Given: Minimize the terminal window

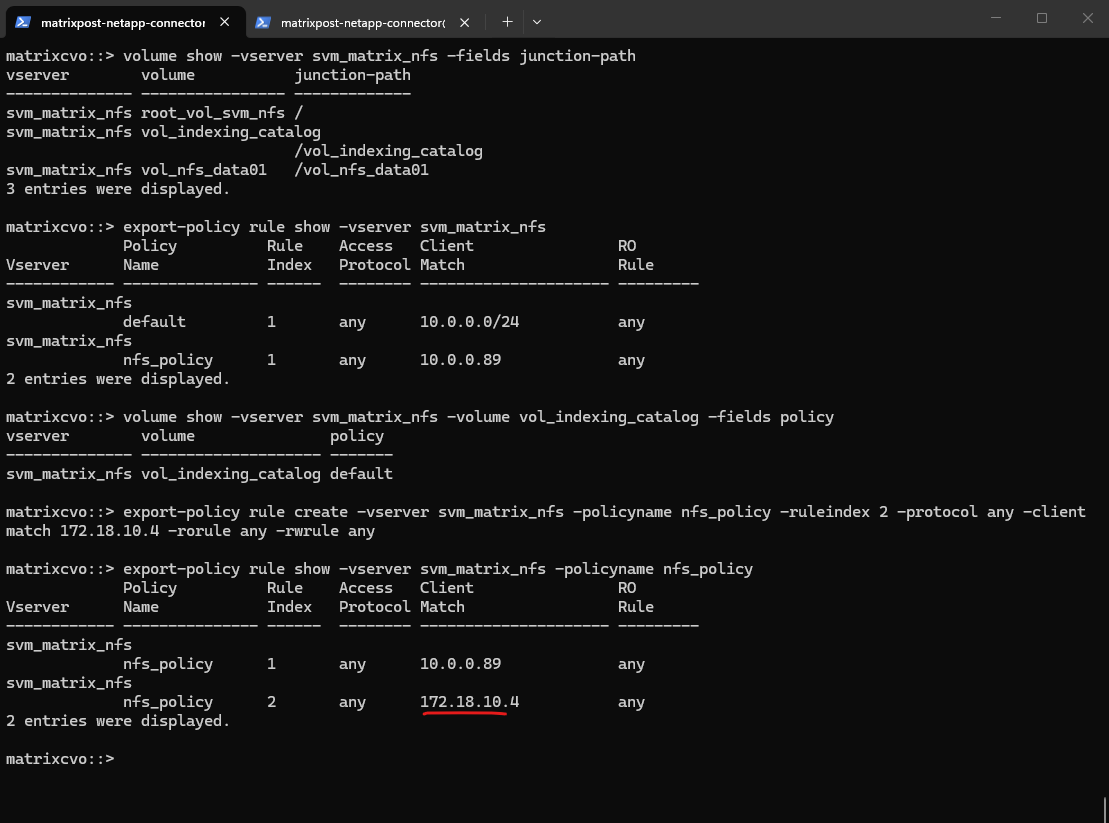Looking at the screenshot, I should coord(995,18).
